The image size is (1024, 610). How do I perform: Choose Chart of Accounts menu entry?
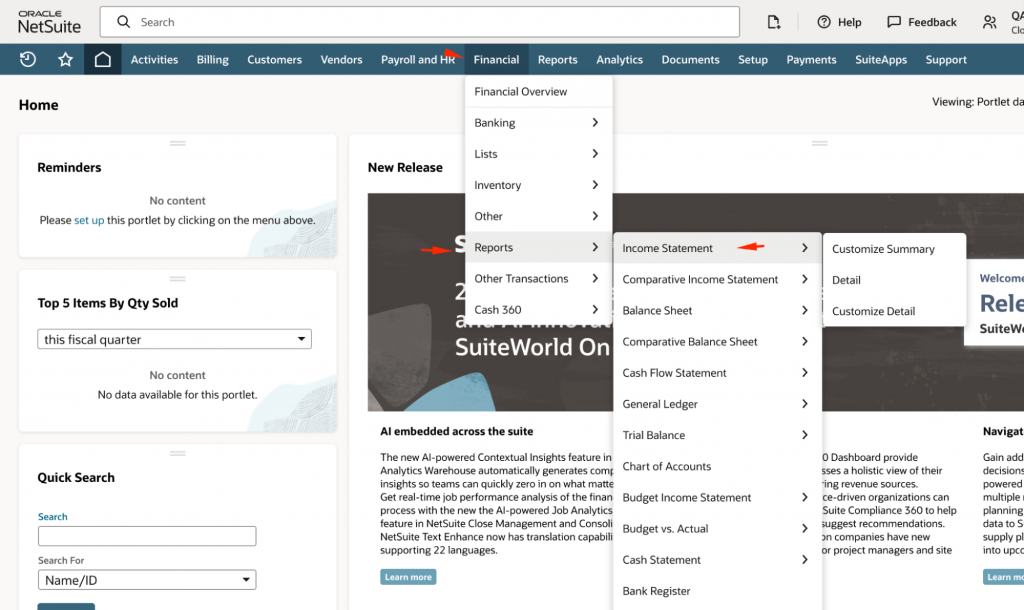tap(666, 466)
